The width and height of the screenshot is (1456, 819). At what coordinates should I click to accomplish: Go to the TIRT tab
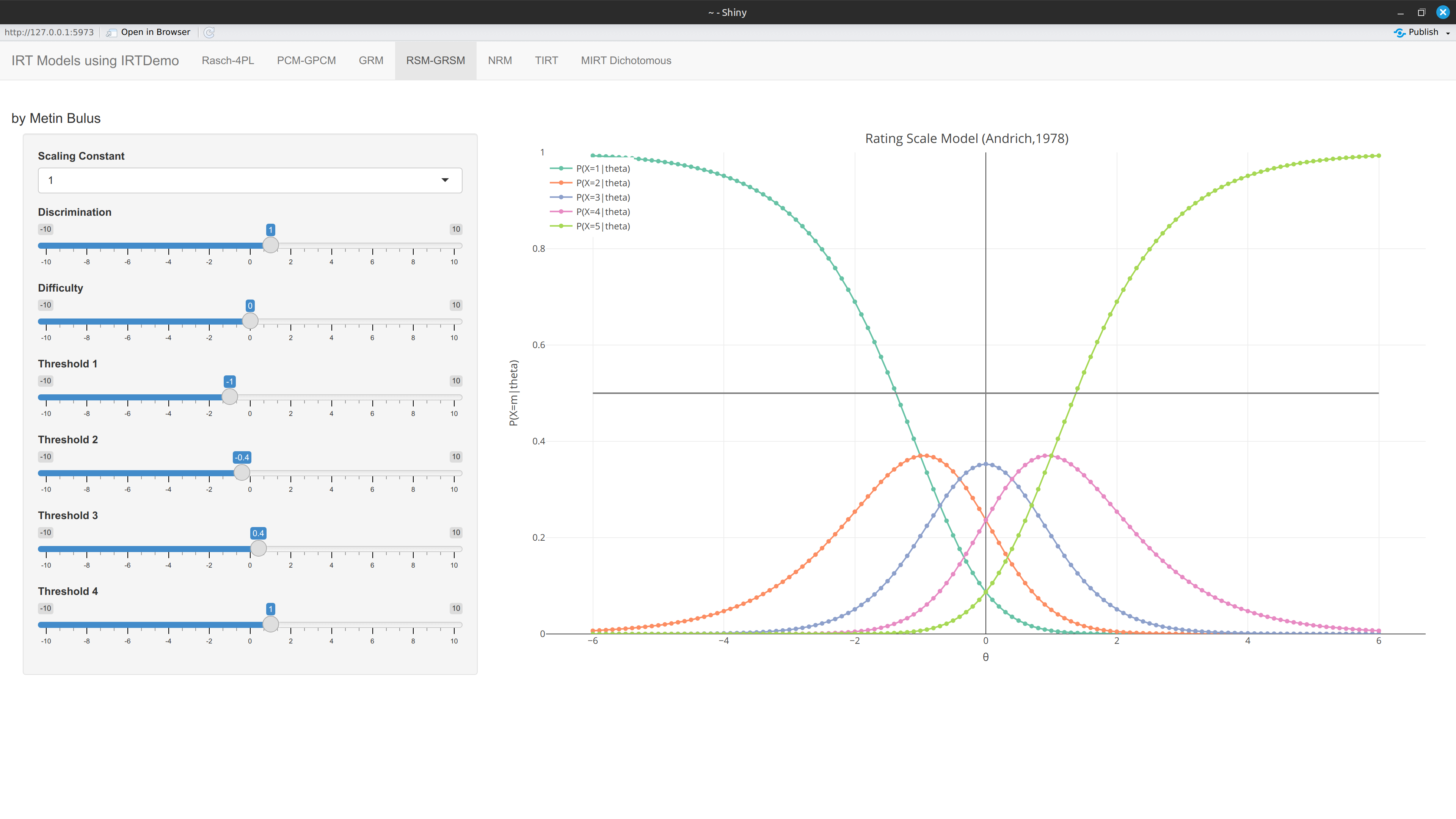tap(546, 61)
